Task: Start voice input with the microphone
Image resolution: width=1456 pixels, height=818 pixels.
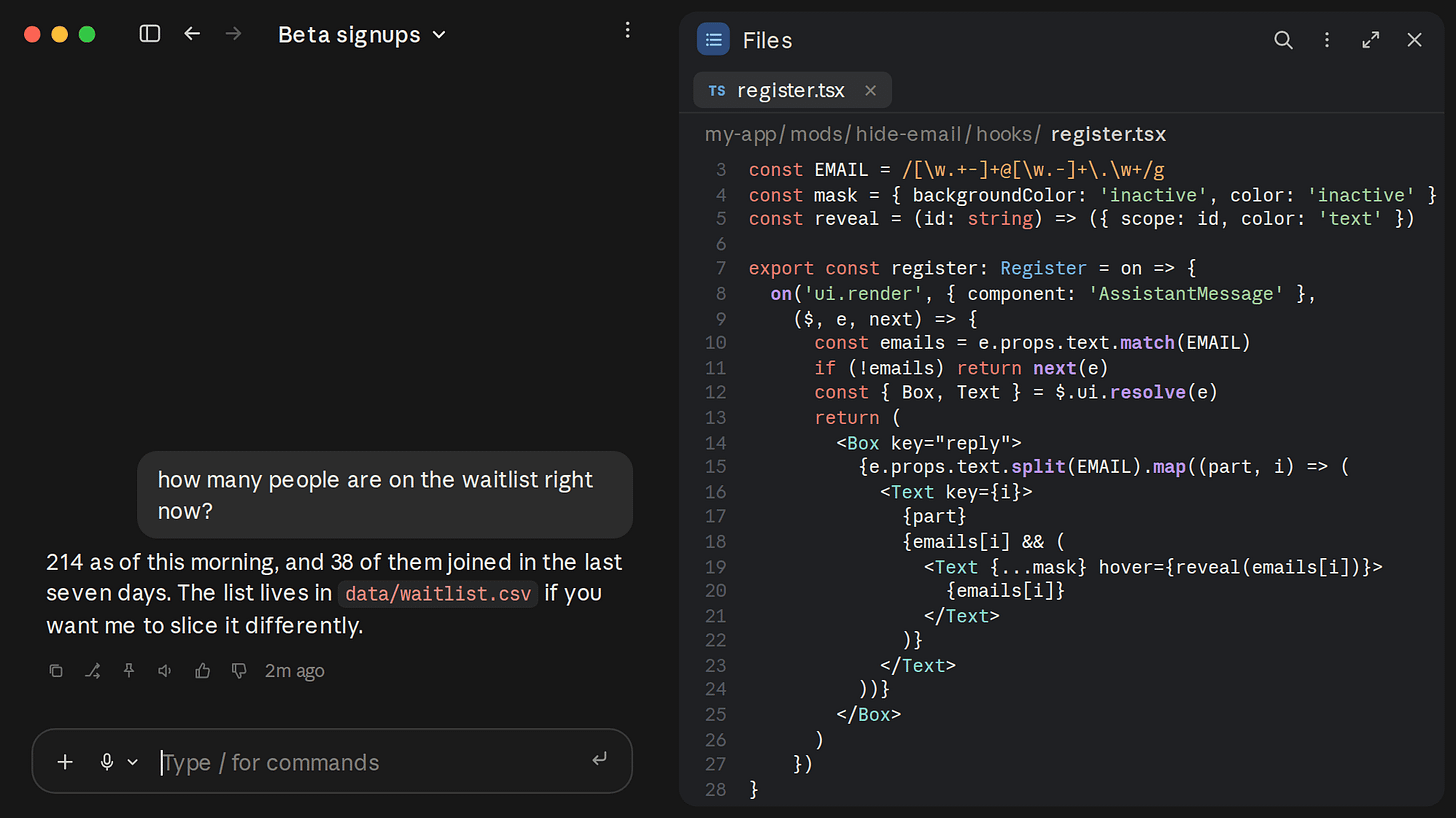Action: (x=107, y=762)
